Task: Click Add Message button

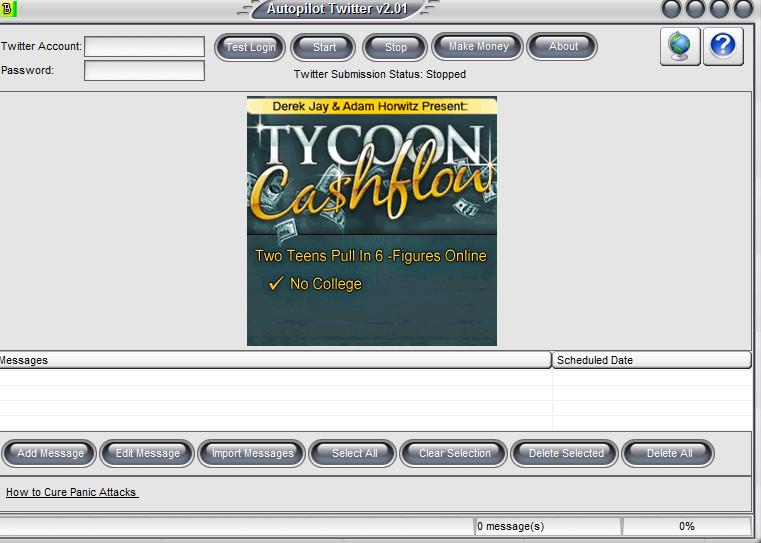Action: pos(50,453)
